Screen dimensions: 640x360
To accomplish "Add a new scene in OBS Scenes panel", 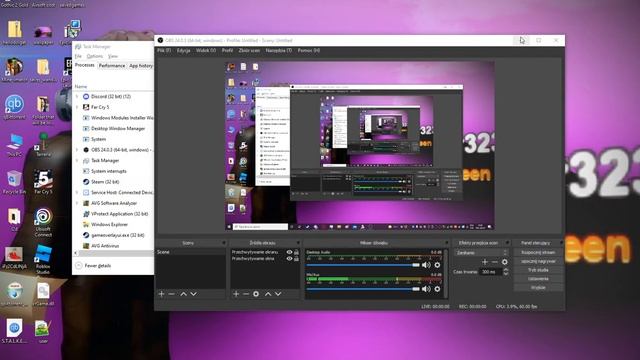I will coord(161,294).
